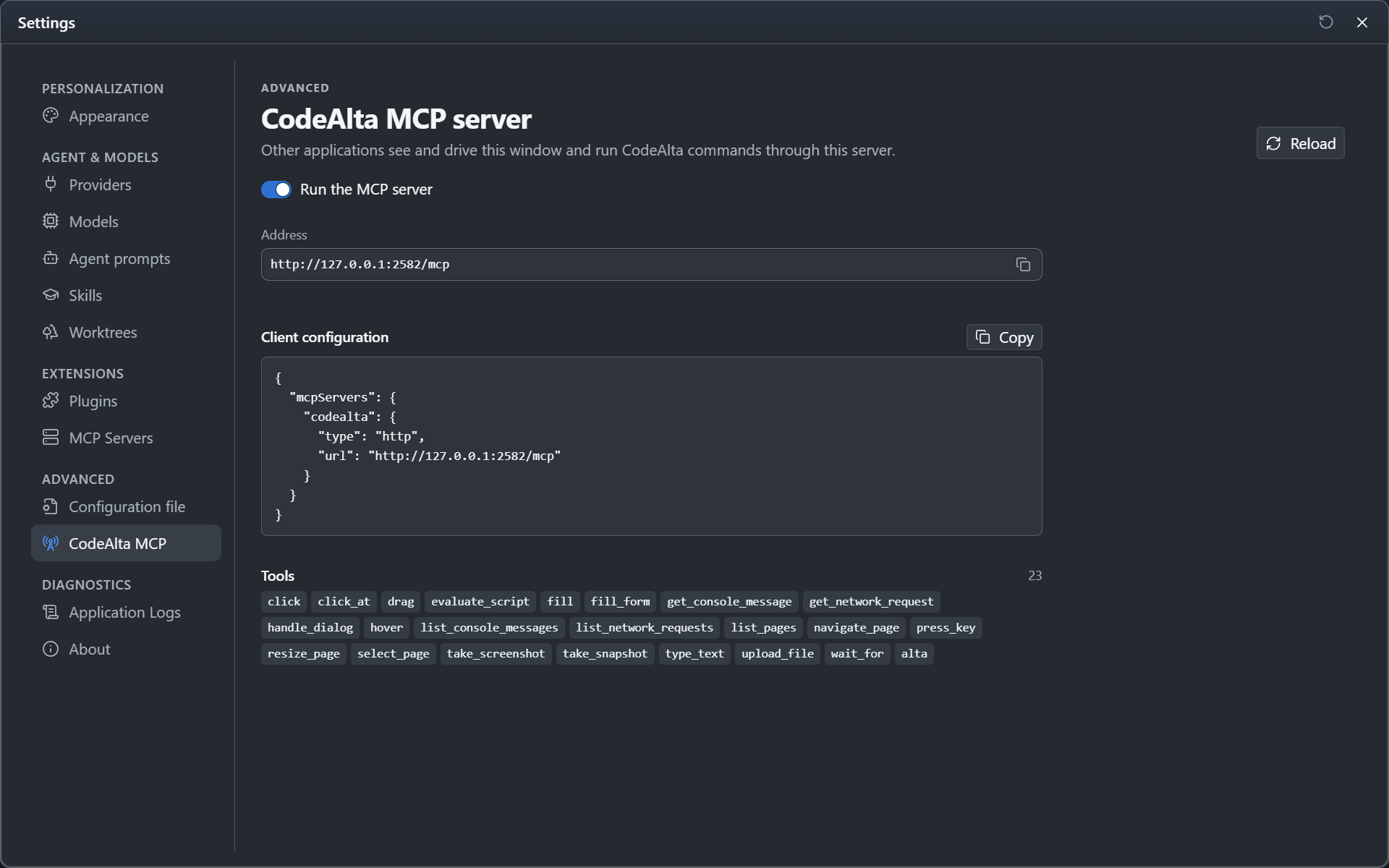Copy the client configuration

point(1004,337)
